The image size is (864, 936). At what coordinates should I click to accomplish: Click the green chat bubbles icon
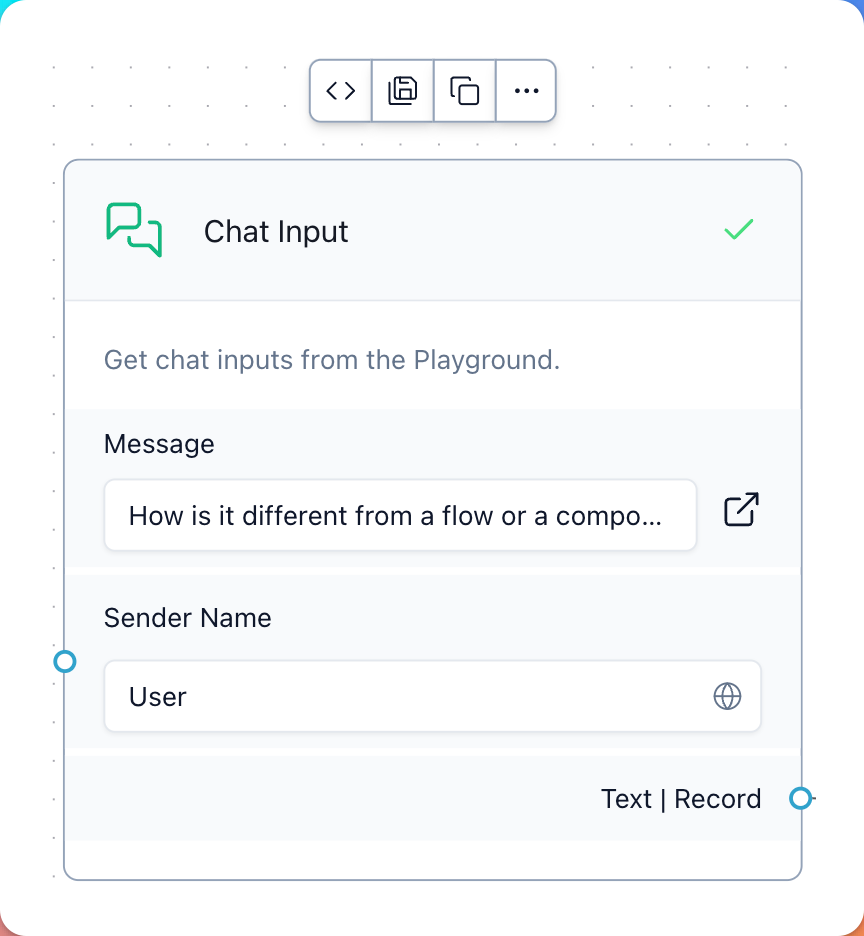134,230
